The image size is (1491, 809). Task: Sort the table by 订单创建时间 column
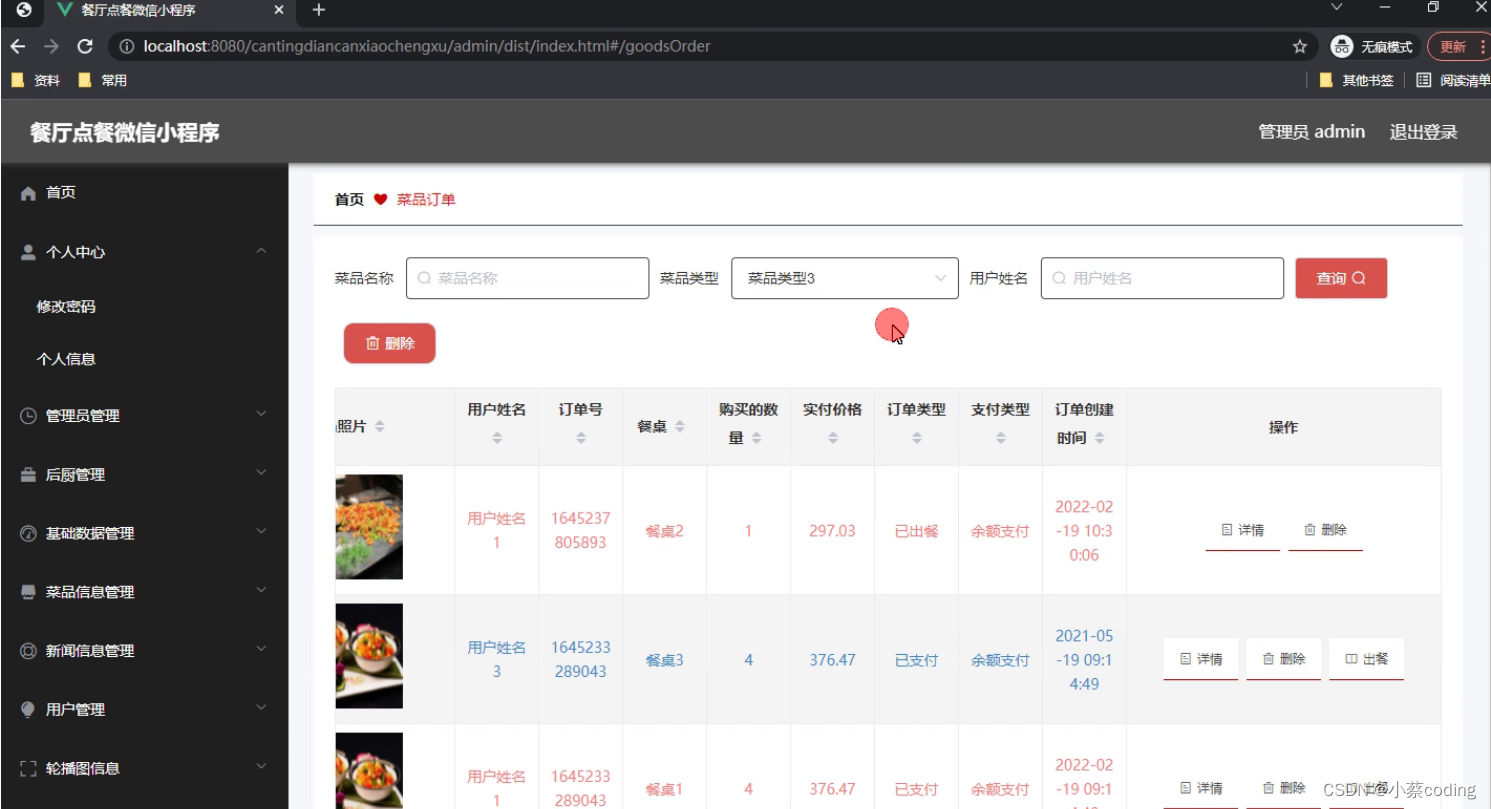1100,438
